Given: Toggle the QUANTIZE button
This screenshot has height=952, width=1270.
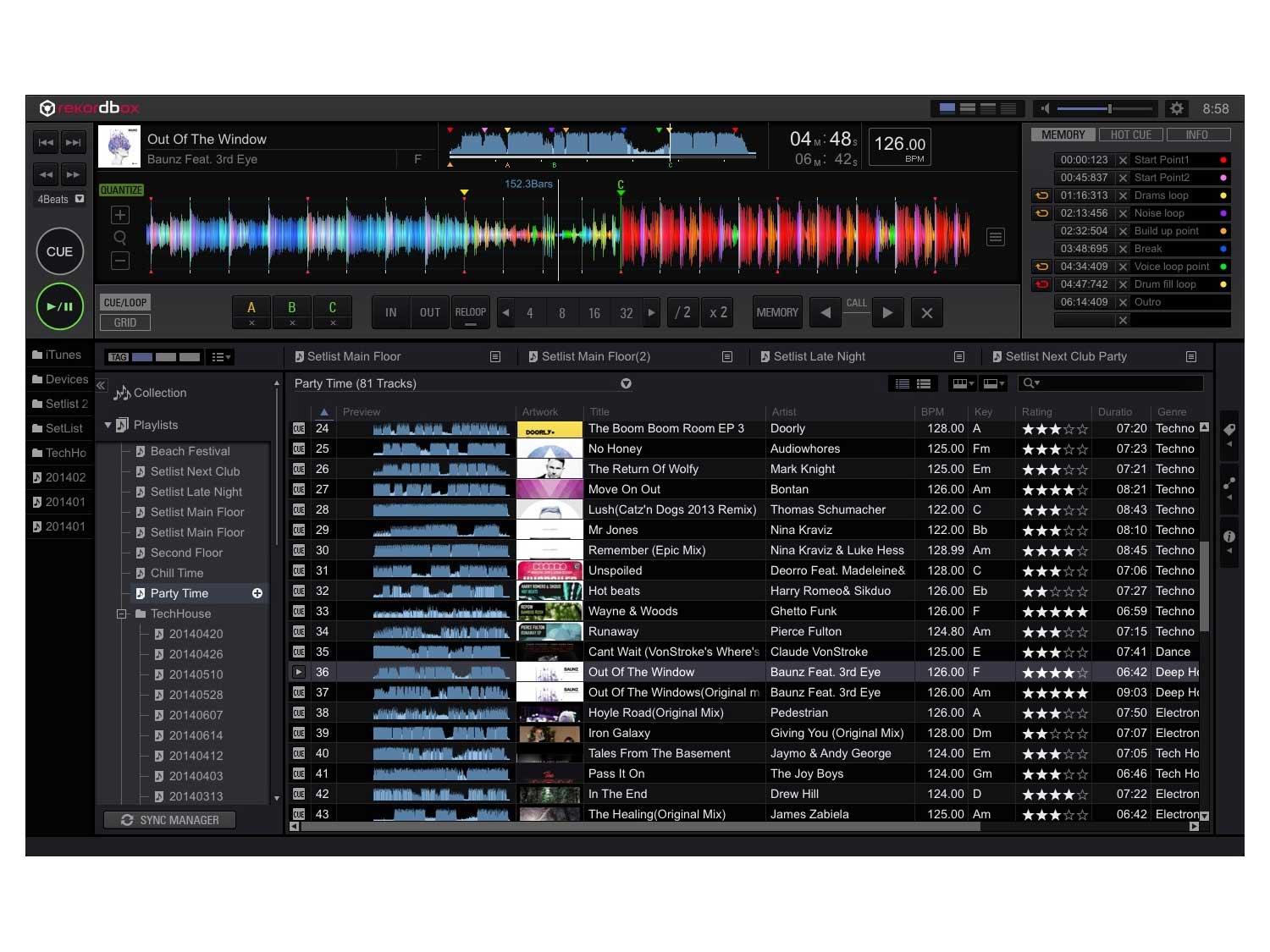Looking at the screenshot, I should (x=121, y=190).
